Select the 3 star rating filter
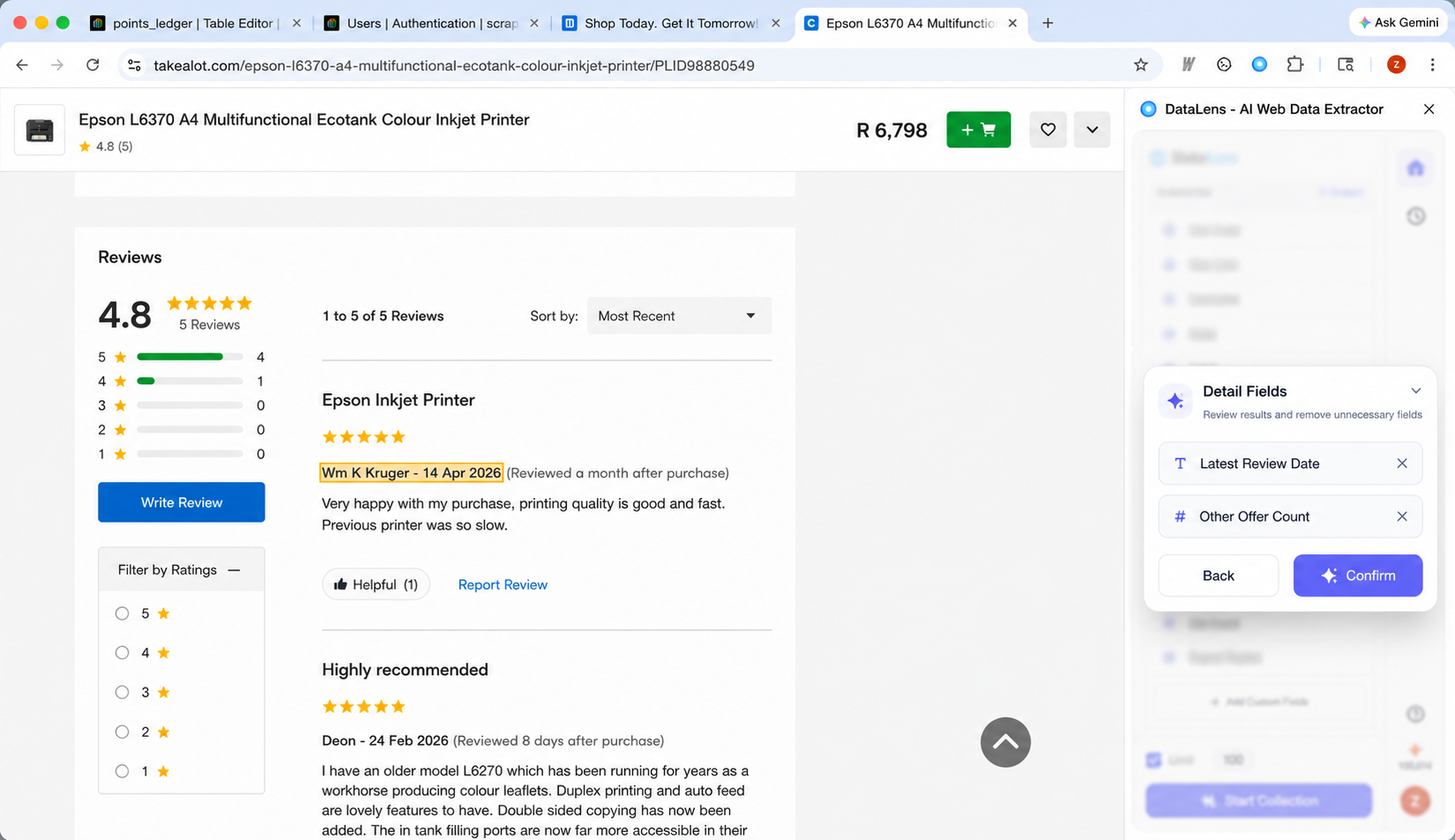1455x840 pixels. (122, 693)
